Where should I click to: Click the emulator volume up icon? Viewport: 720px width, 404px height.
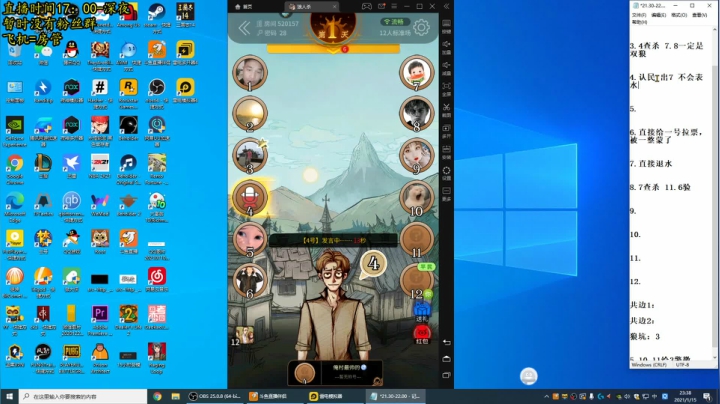446,47
